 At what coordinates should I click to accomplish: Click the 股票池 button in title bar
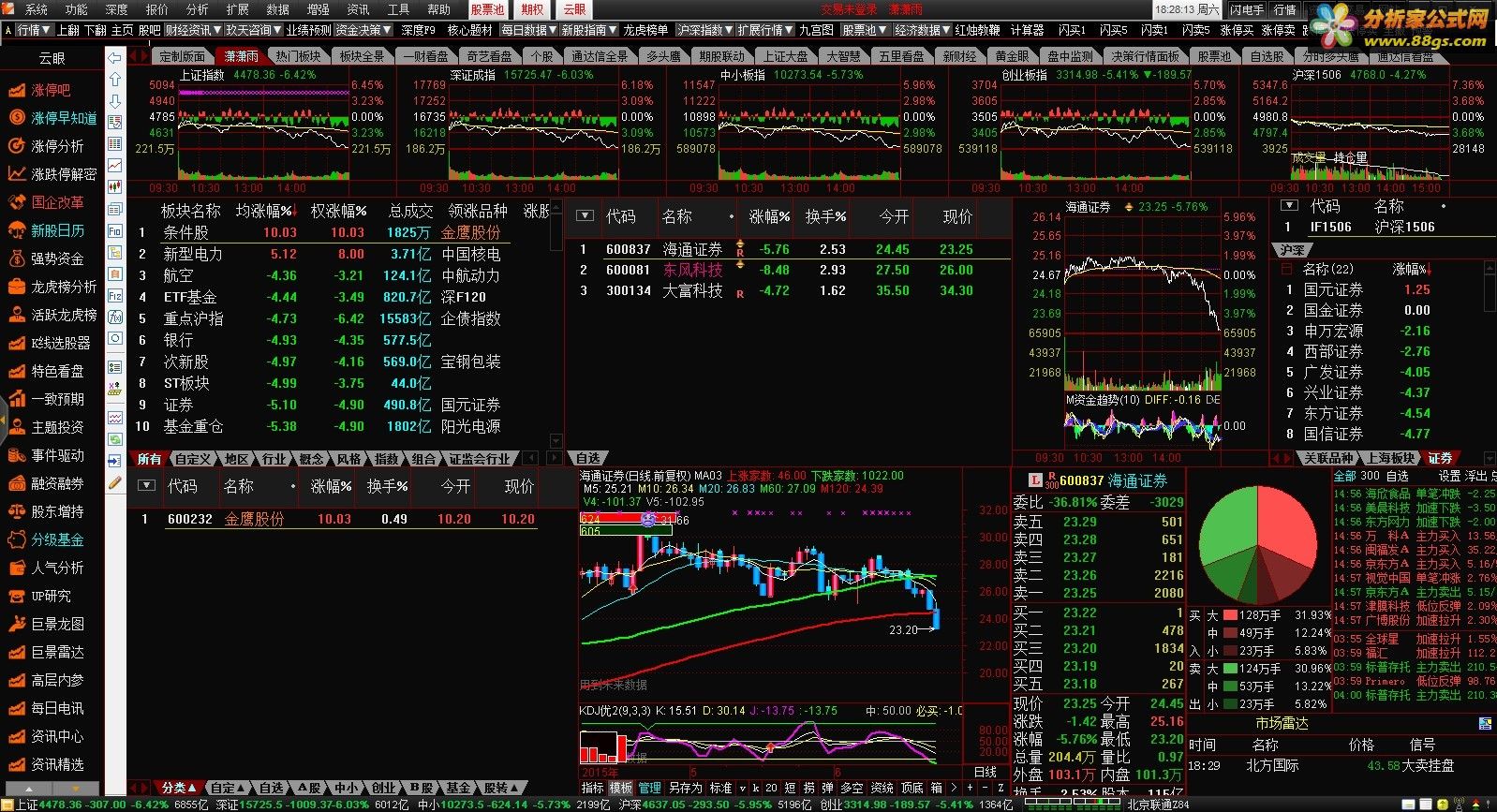487,9
